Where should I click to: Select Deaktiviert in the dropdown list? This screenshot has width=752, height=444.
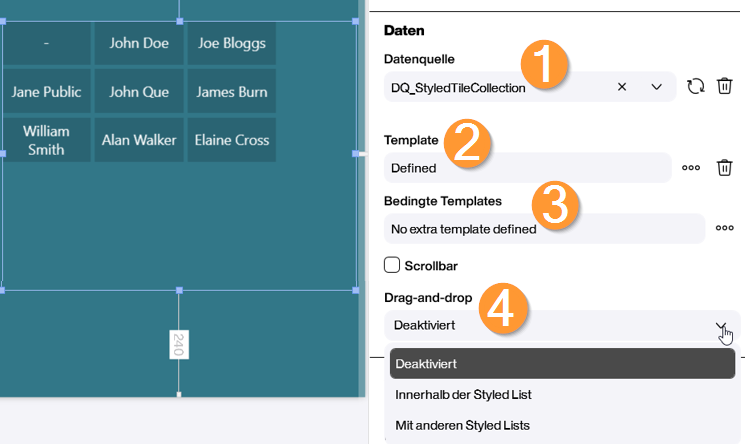(562, 364)
